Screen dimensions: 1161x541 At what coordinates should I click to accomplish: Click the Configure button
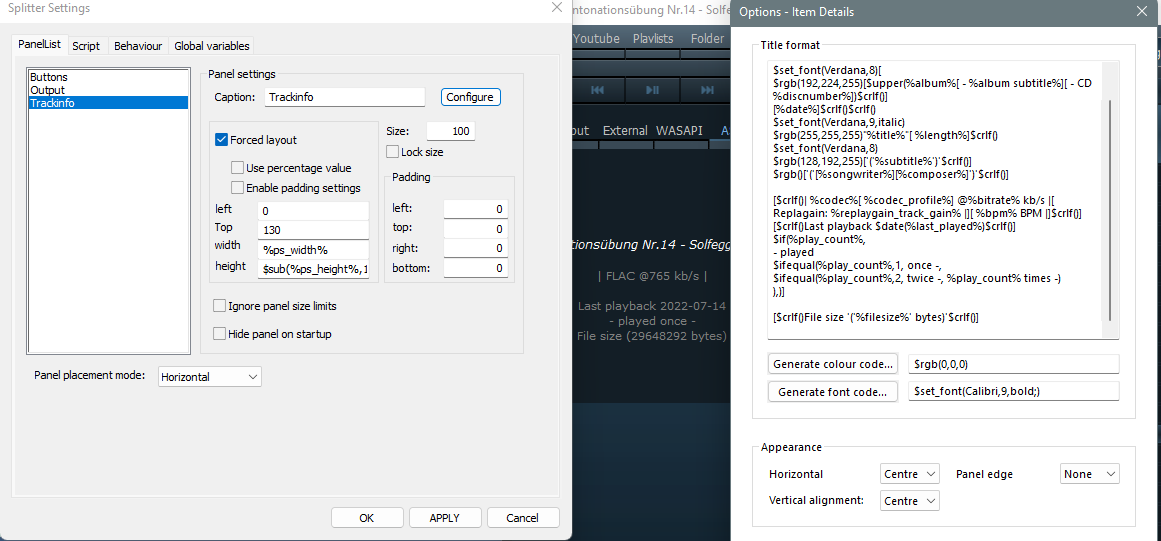point(470,97)
